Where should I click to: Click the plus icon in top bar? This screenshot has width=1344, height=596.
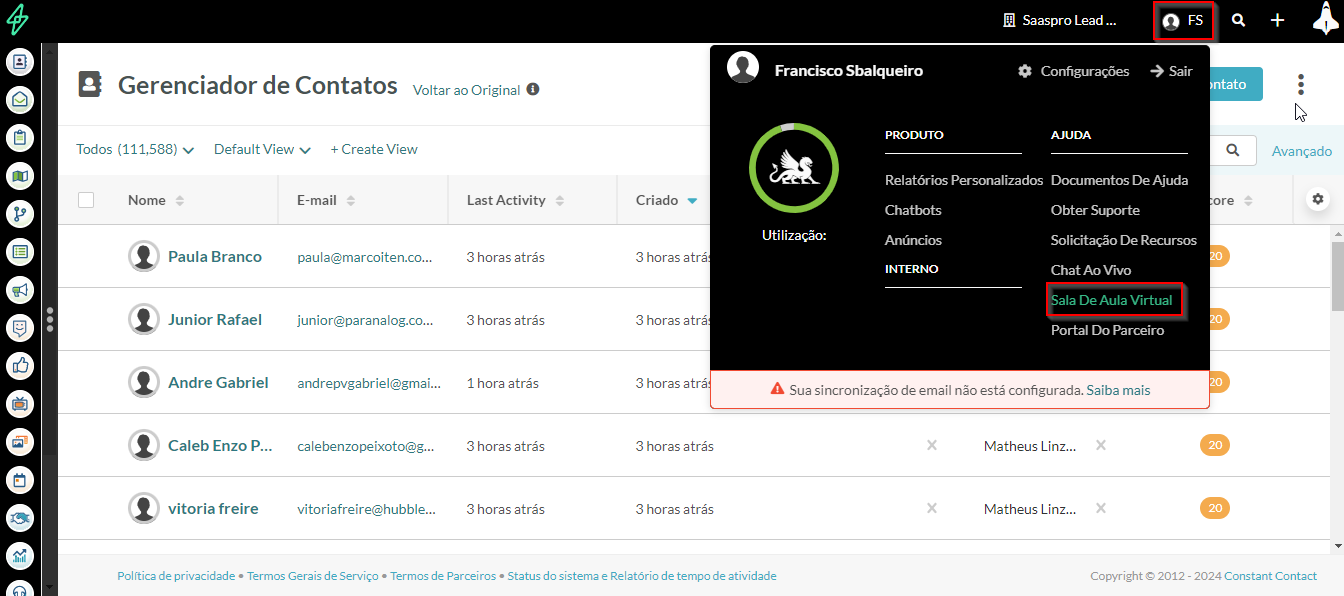point(1277,20)
